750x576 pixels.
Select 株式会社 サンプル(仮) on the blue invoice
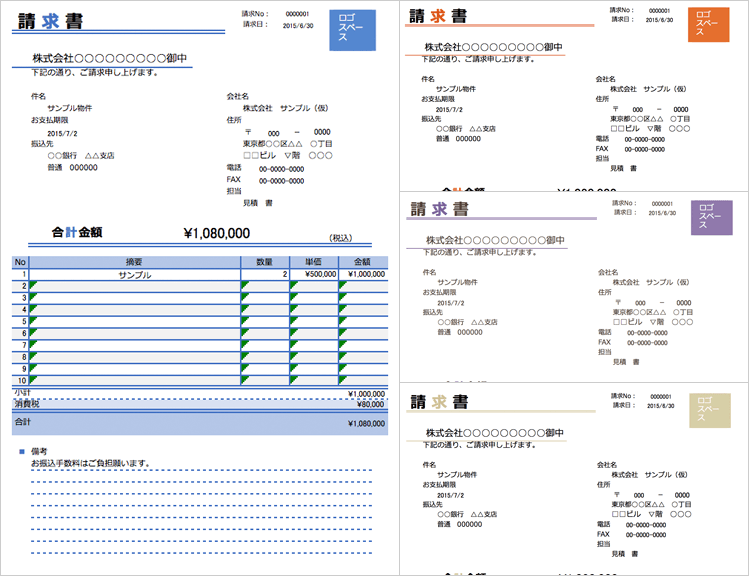[286, 108]
